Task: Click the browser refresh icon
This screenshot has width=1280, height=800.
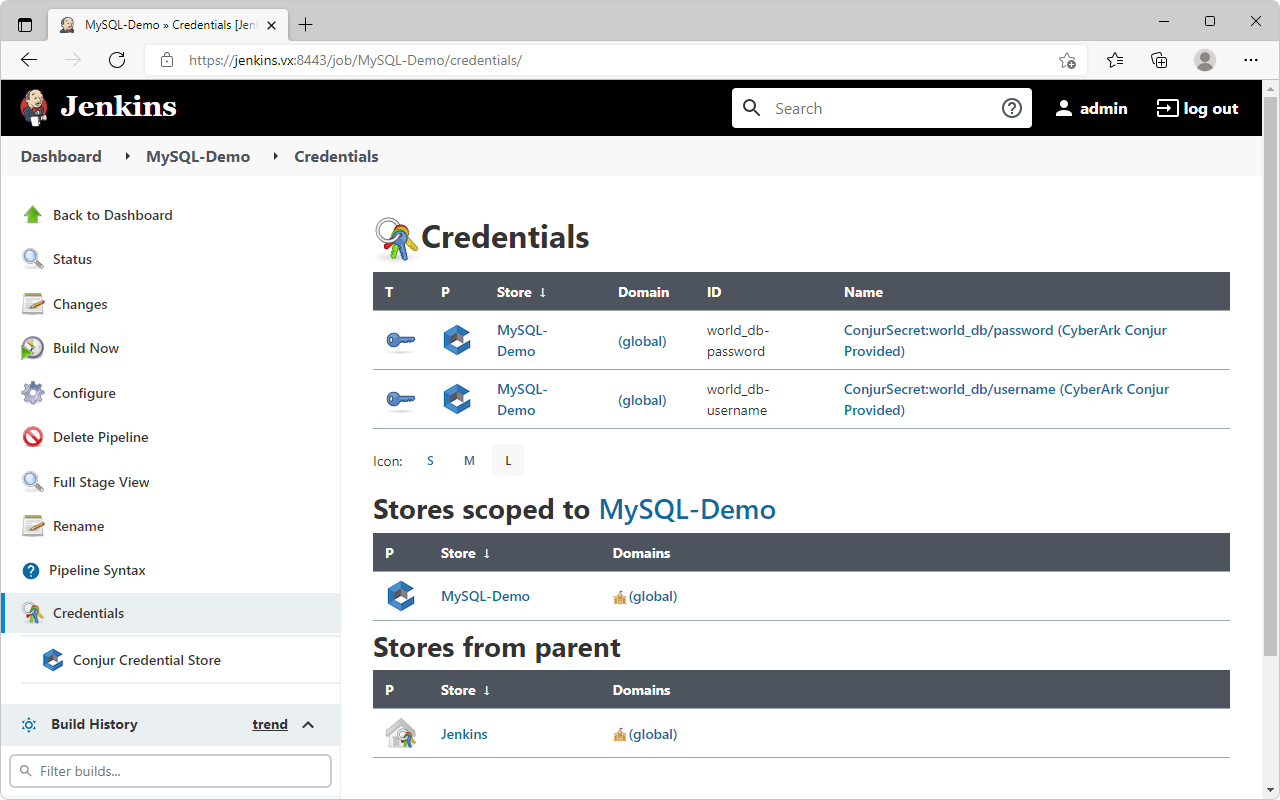Action: pos(117,60)
